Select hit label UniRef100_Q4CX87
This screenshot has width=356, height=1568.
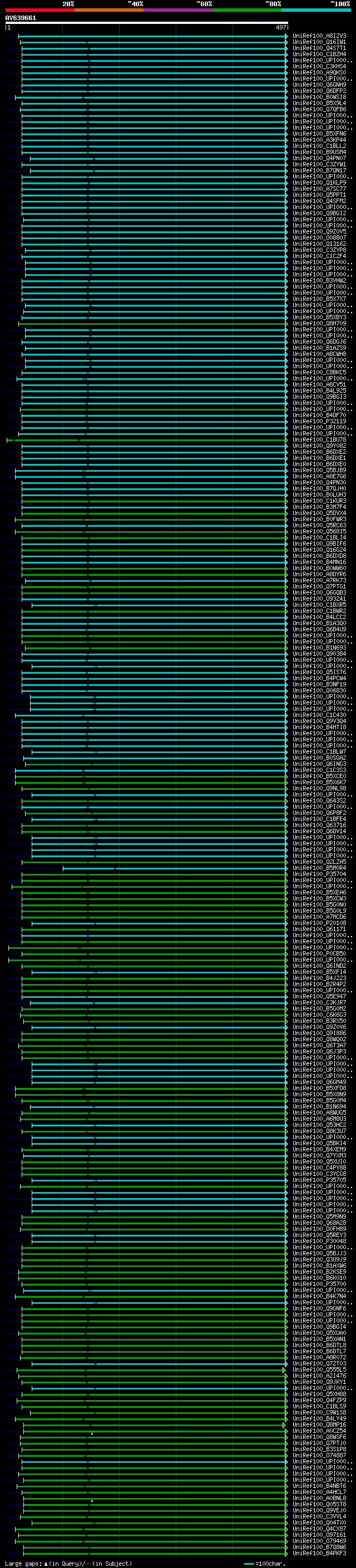[x=319, y=1529]
